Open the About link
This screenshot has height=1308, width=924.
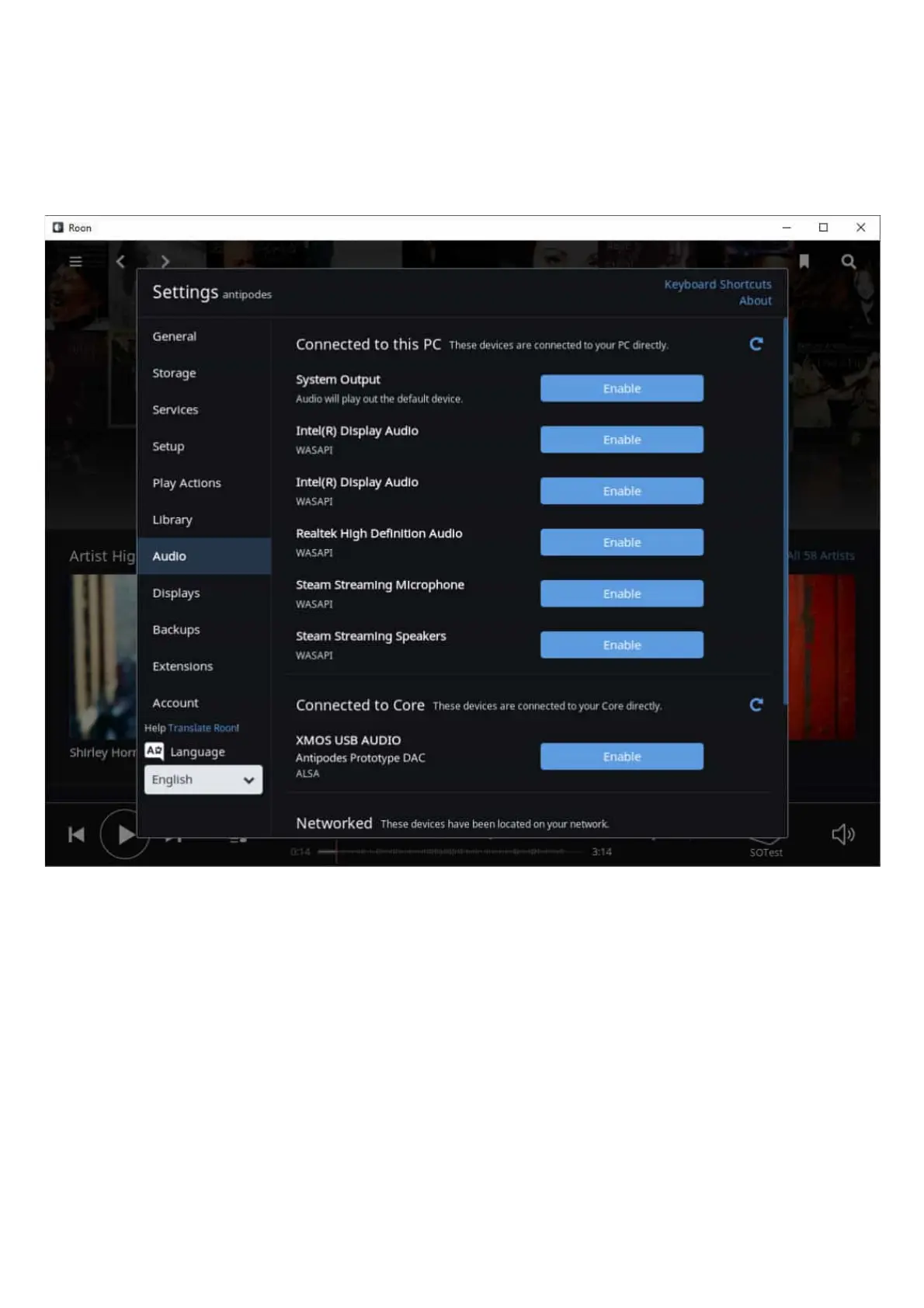pos(756,301)
